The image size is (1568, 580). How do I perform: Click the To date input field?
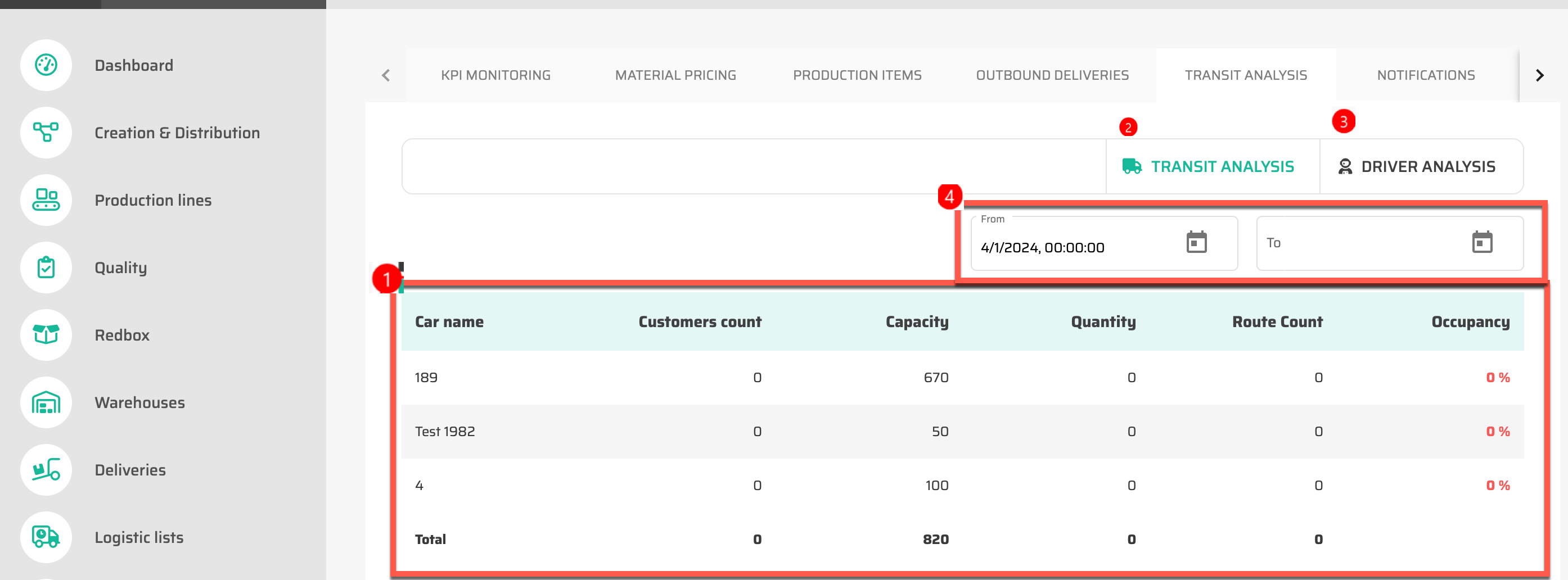pyautogui.click(x=1358, y=243)
